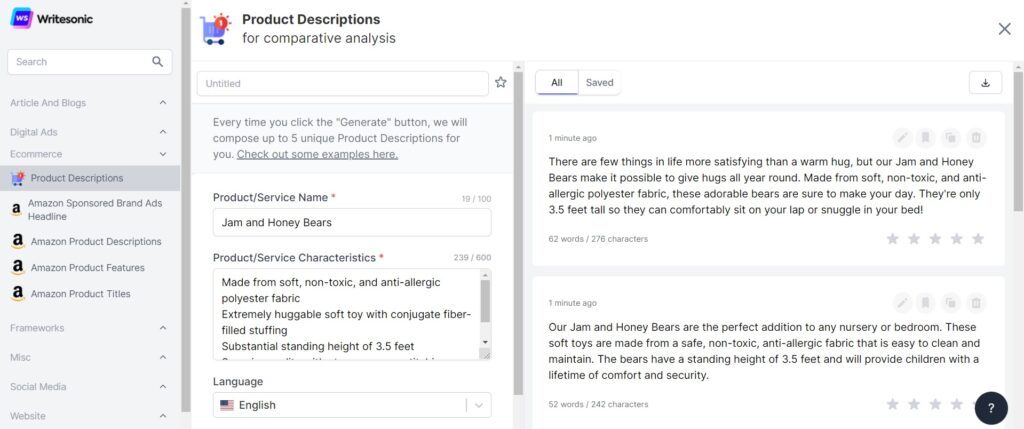Click the '52 words / 242 characters' count

(598, 404)
